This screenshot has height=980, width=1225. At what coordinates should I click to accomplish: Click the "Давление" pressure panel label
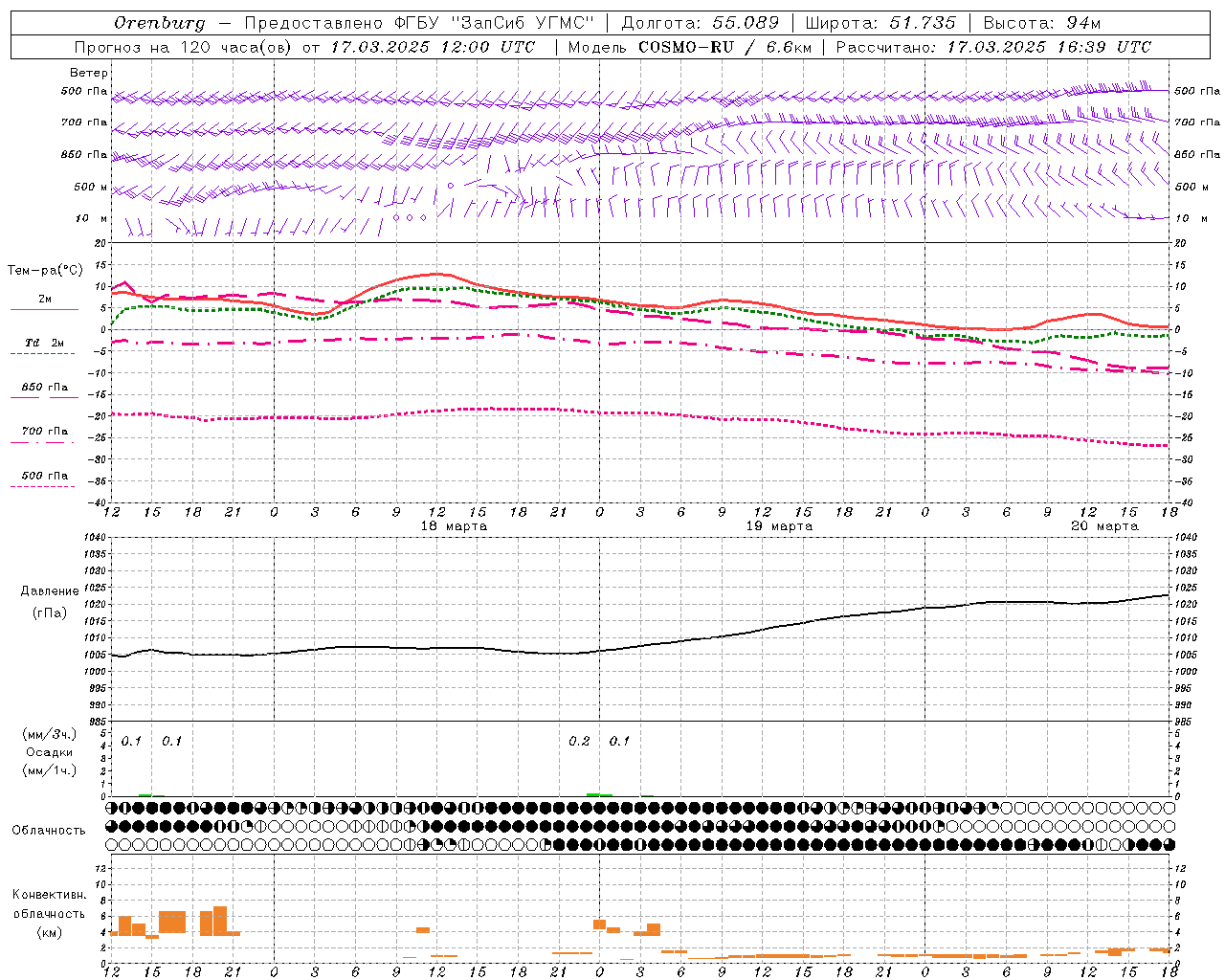[x=50, y=591]
